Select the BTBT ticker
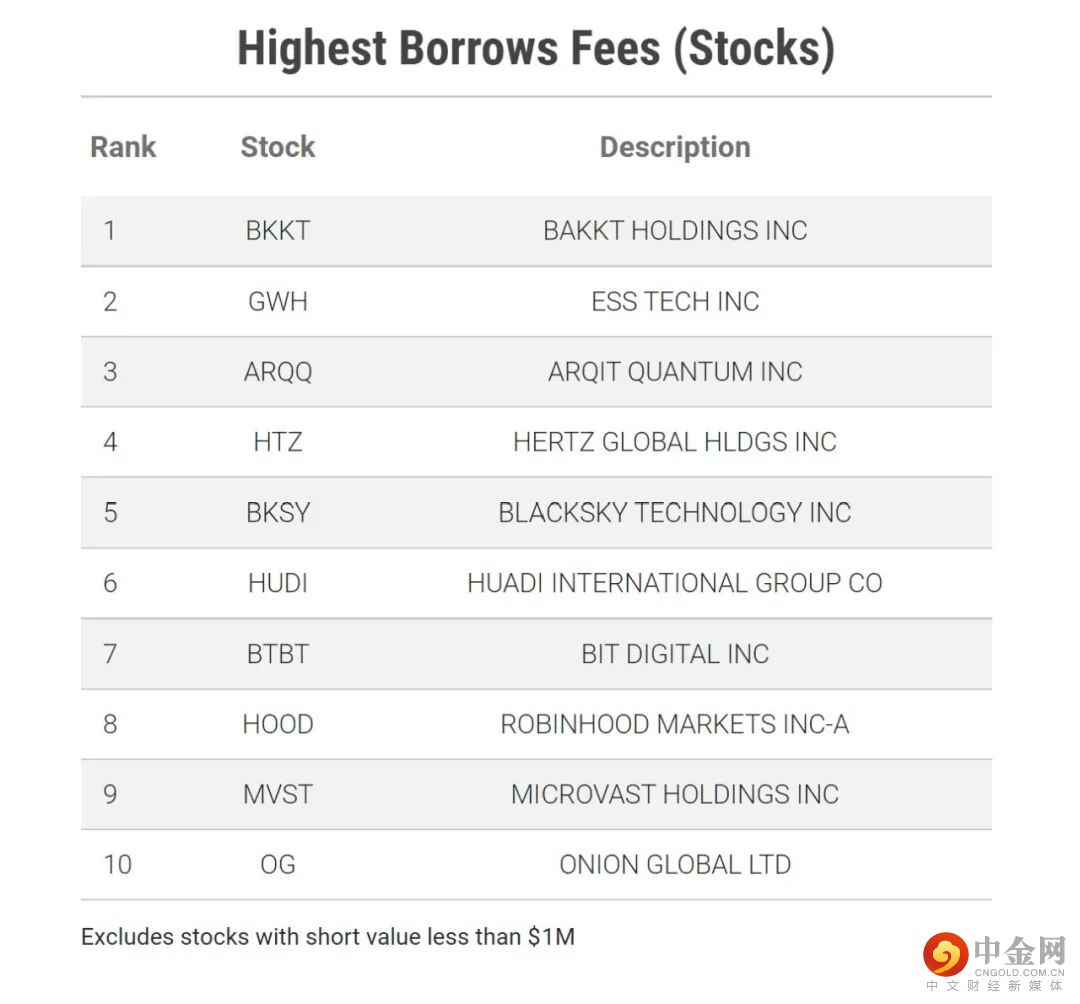The image size is (1080, 1004). point(278,654)
